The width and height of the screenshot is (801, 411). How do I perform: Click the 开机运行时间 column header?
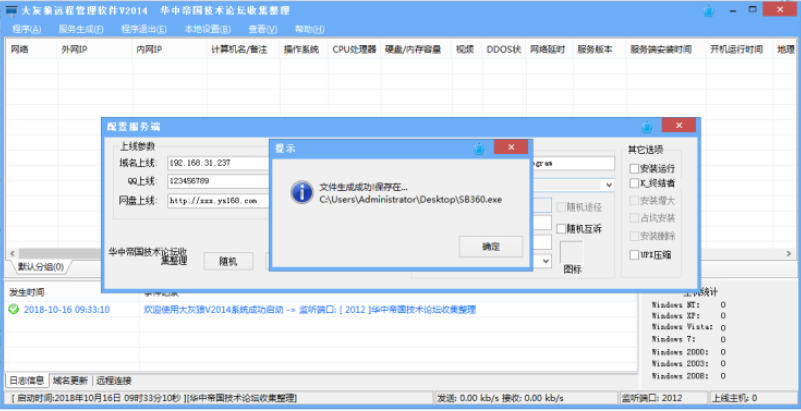point(739,50)
